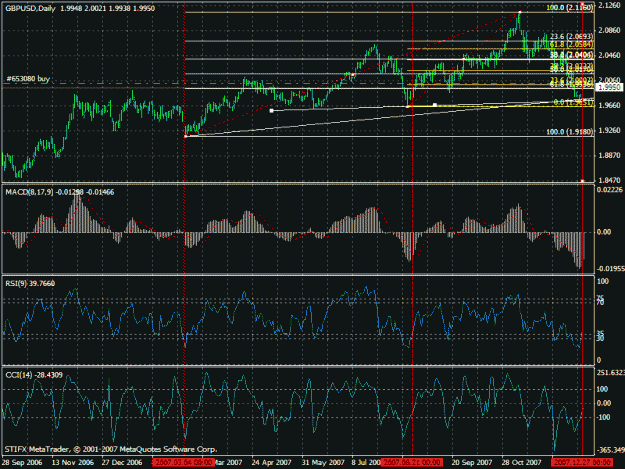The image size is (625, 469).
Task: Click the 24 Apr 2007 date label
Action: click(271, 462)
